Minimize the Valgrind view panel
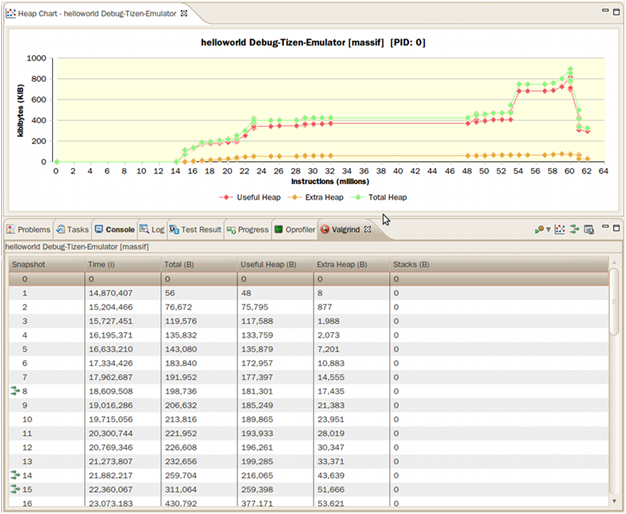The width and height of the screenshot is (626, 514). tap(605, 228)
